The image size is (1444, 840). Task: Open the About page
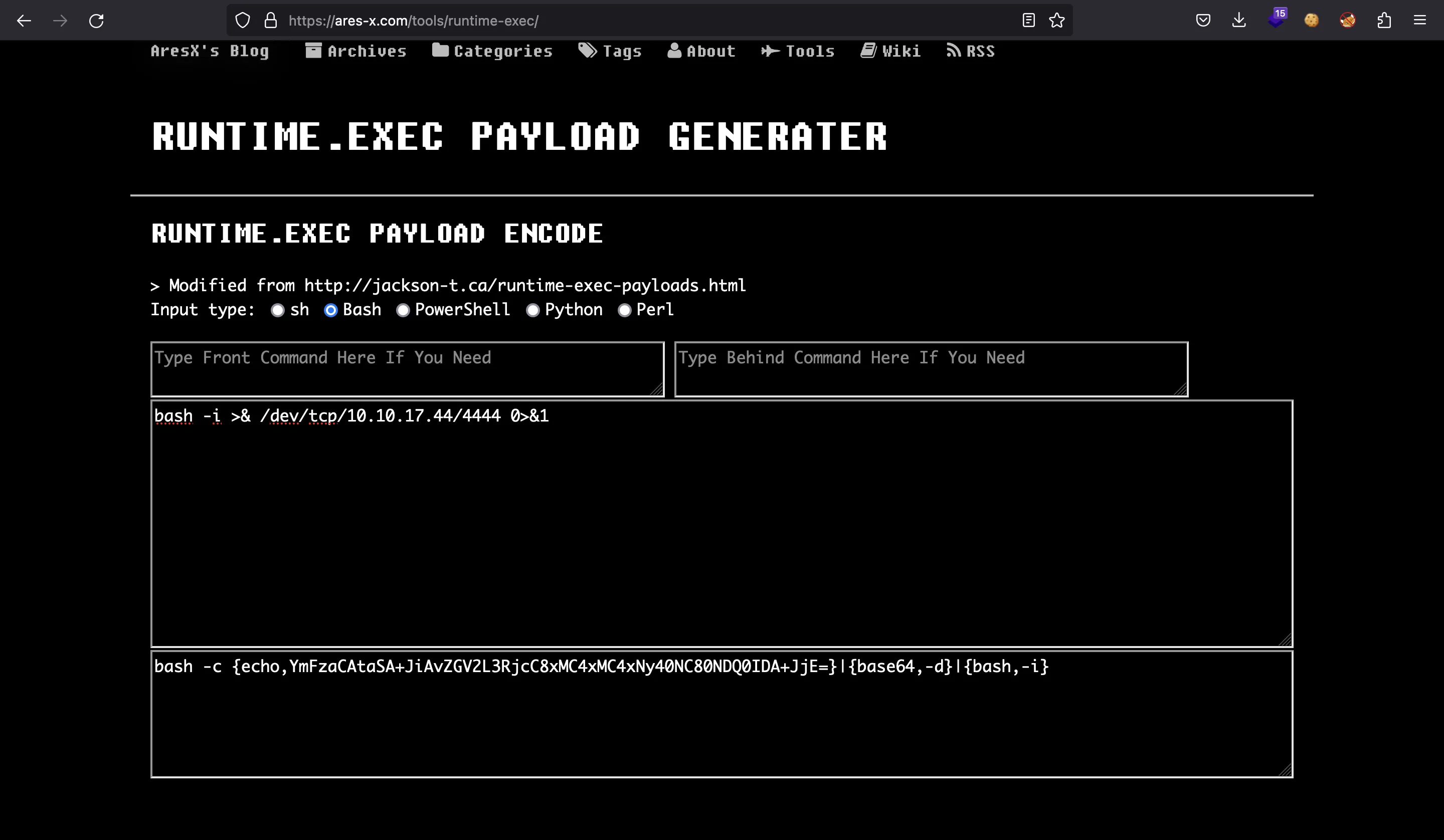(701, 51)
